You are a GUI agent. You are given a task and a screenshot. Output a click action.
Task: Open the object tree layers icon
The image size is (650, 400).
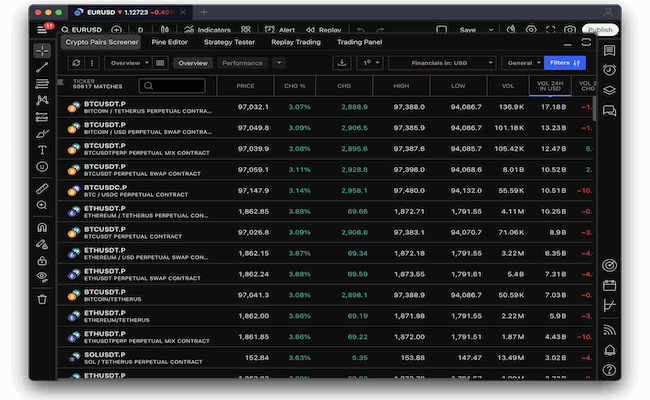pos(609,90)
